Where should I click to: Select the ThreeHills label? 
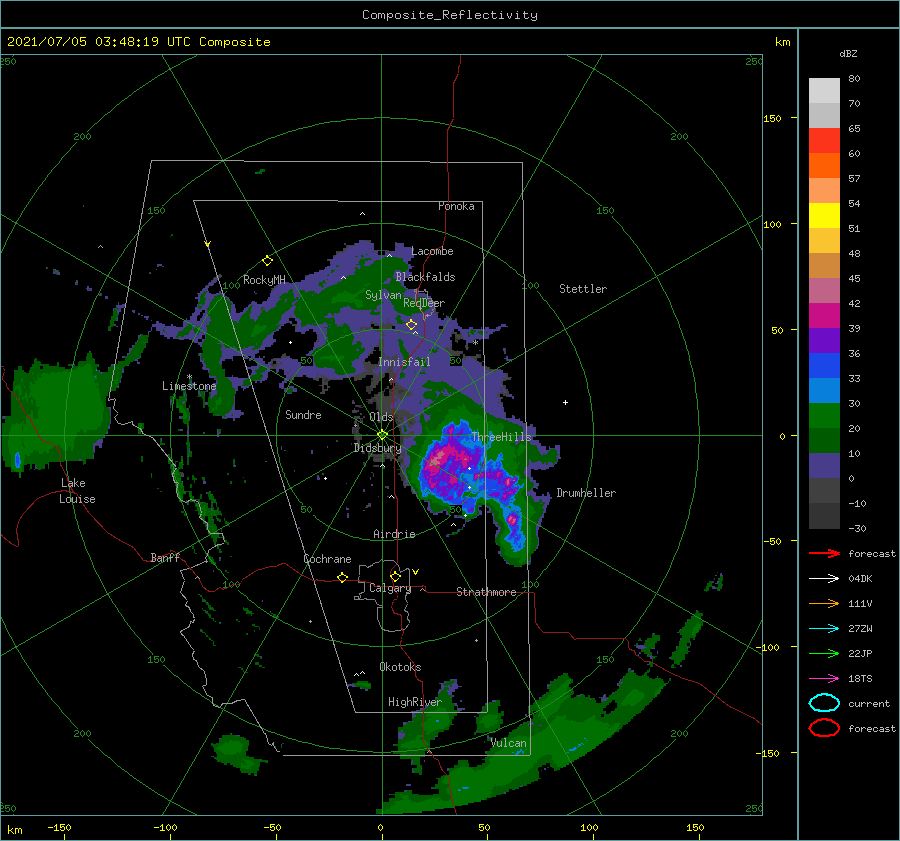click(502, 437)
